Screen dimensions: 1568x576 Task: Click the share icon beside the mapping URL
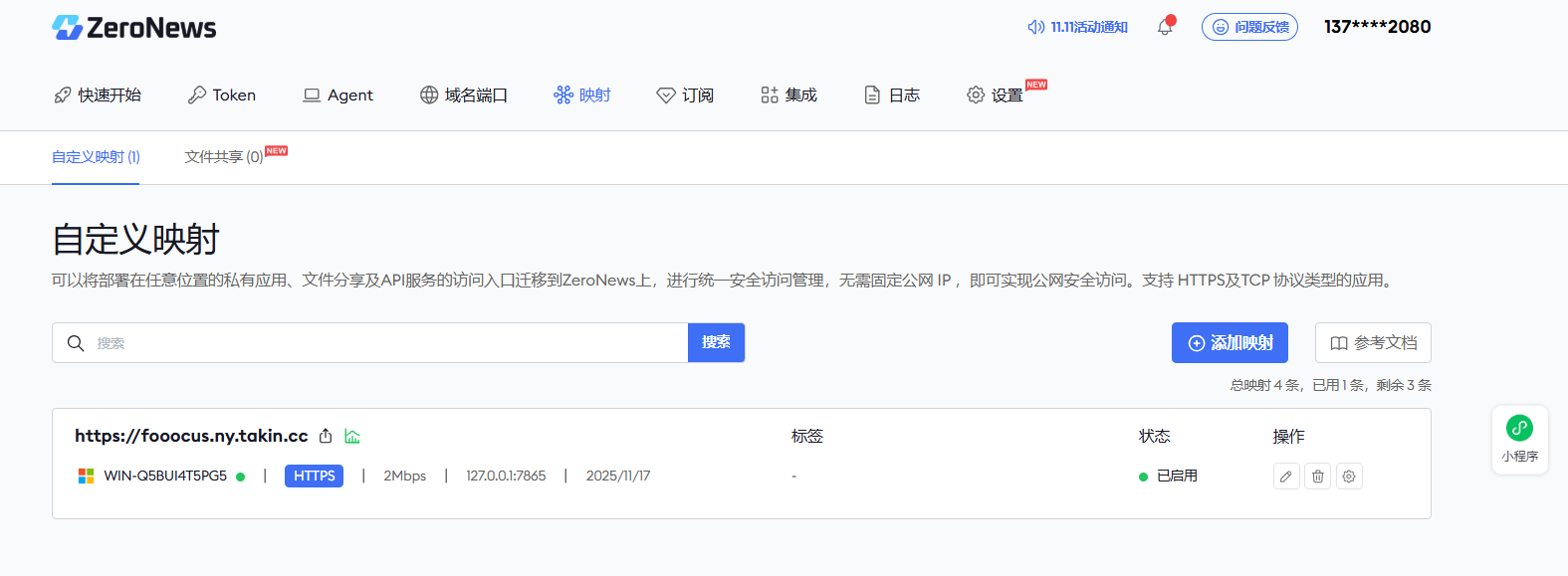(x=326, y=436)
